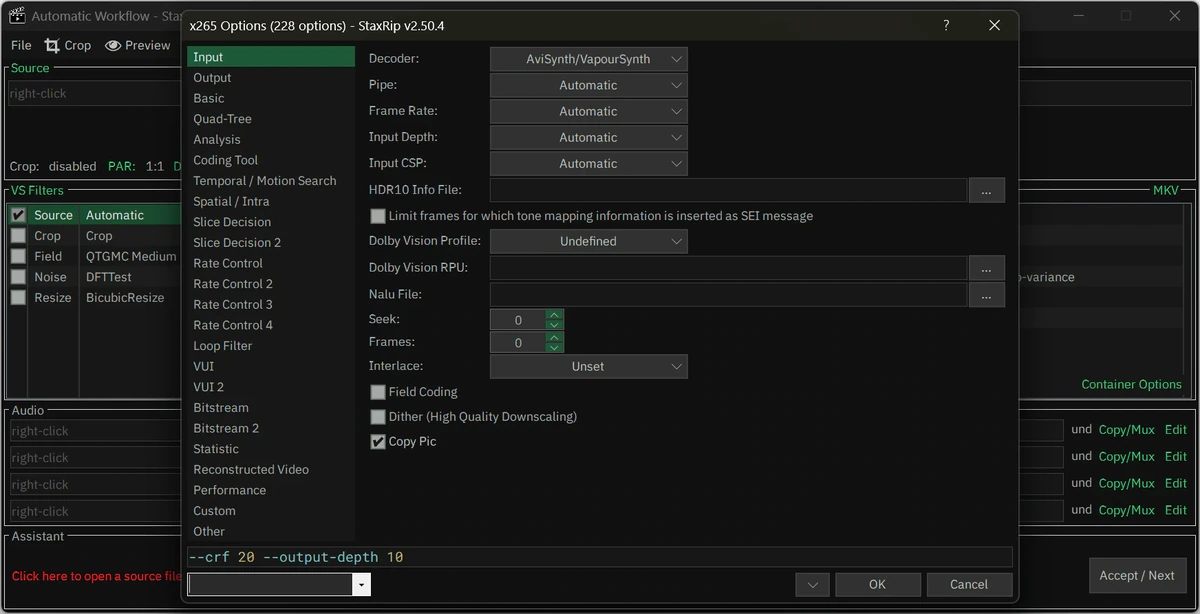Select Rate Control in the options list

pyautogui.click(x=228, y=263)
